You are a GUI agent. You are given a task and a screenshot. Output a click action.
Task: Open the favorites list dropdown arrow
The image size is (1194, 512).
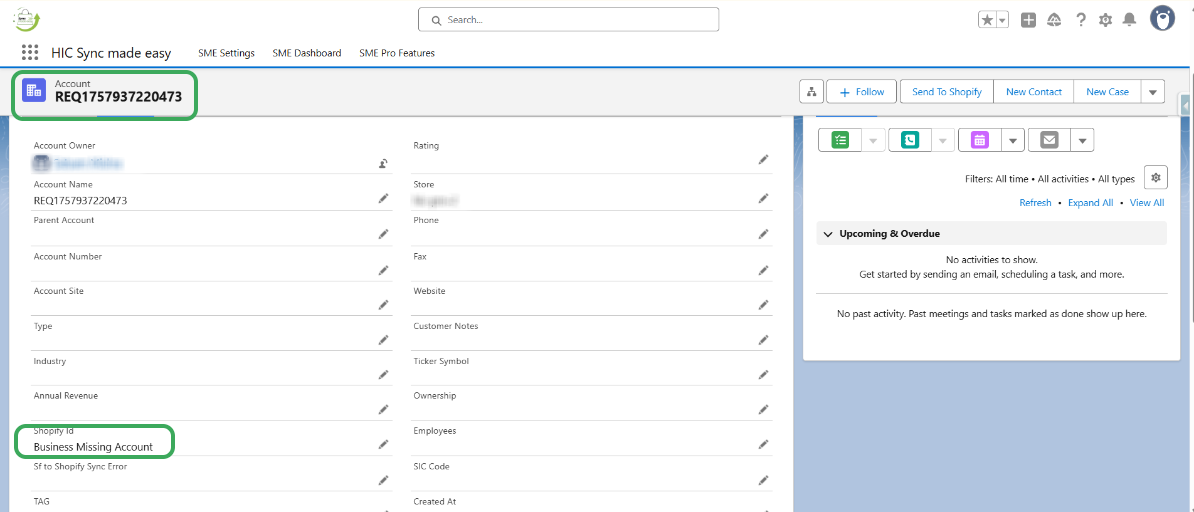coord(1001,20)
